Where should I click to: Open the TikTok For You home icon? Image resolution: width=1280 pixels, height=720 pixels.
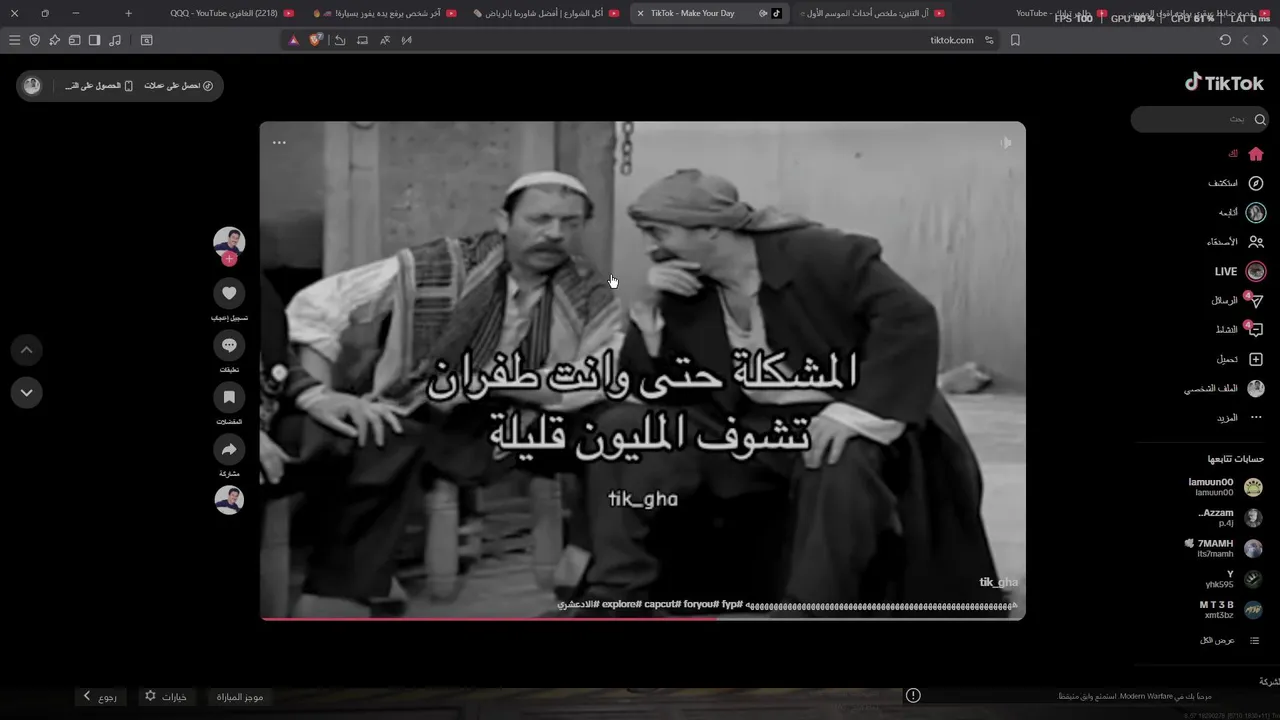tap(1256, 154)
